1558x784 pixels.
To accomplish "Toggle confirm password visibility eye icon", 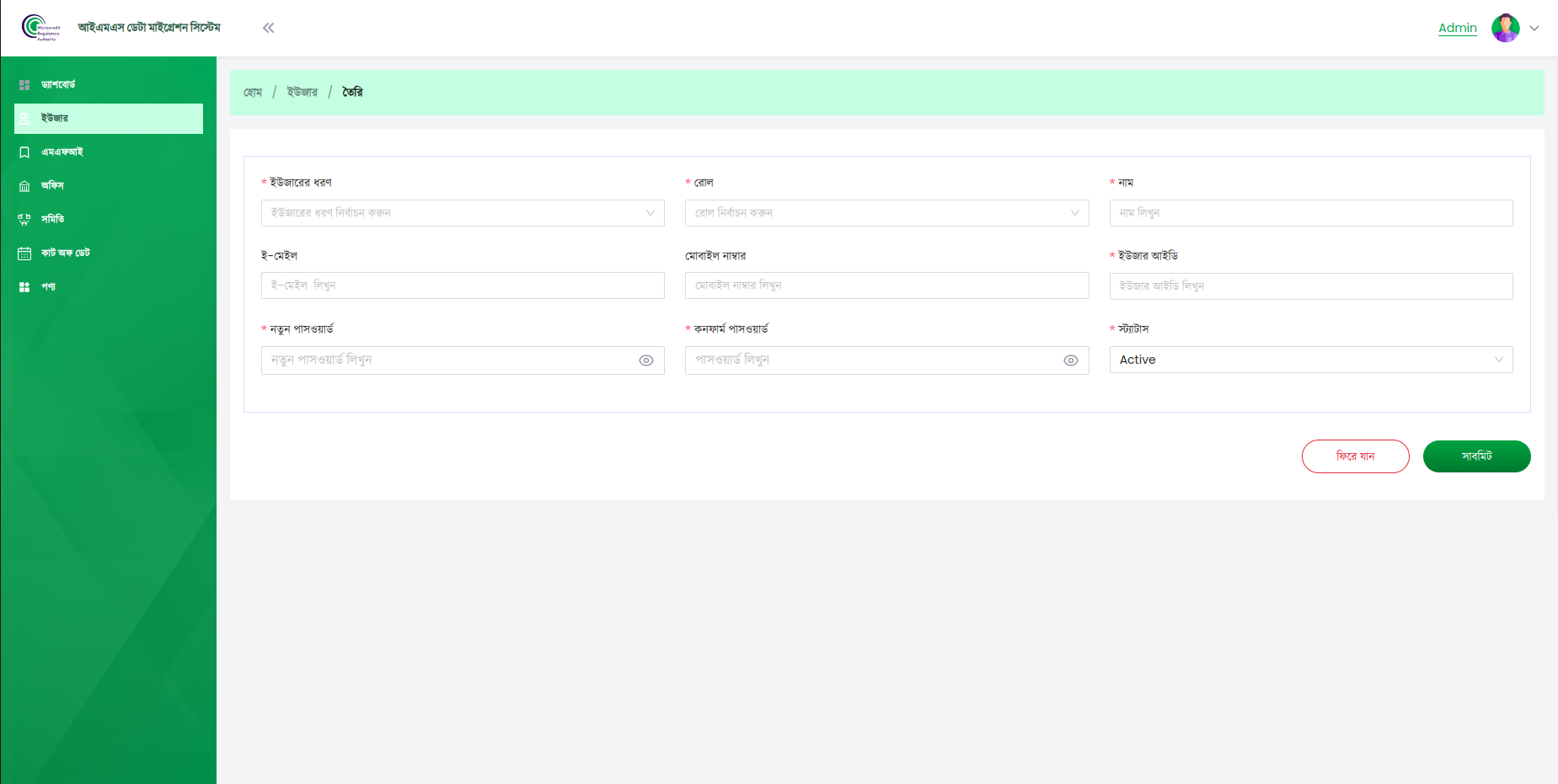I will 1070,360.
